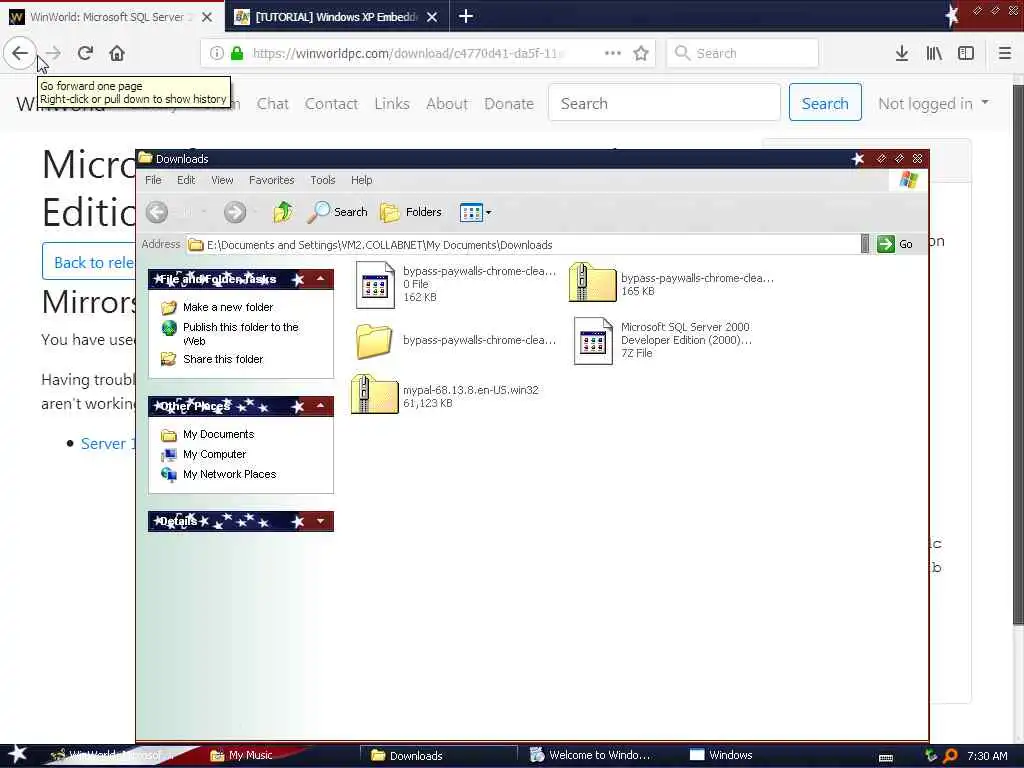The height and width of the screenshot is (768, 1024).
Task: Open Firefox library icon
Action: click(x=934, y=53)
